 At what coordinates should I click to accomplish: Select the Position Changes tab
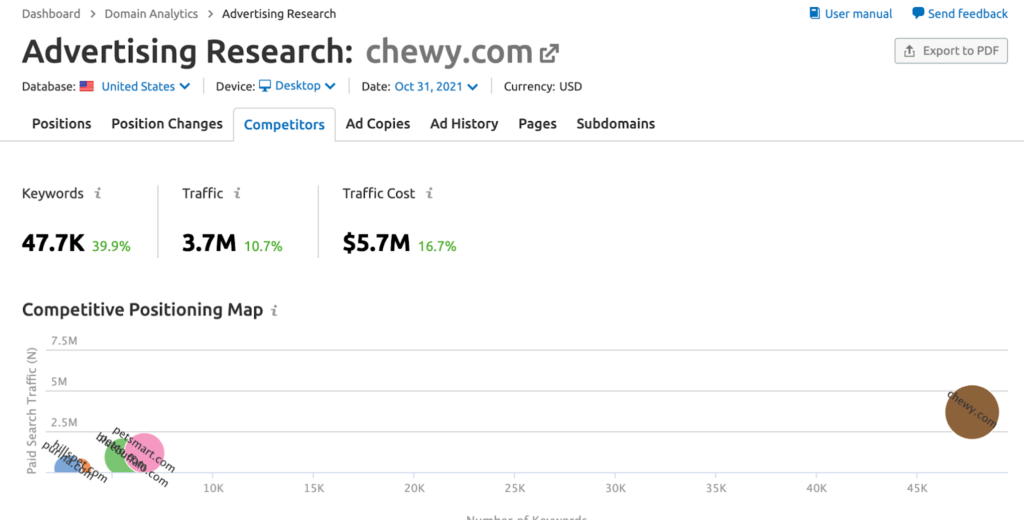tap(167, 124)
